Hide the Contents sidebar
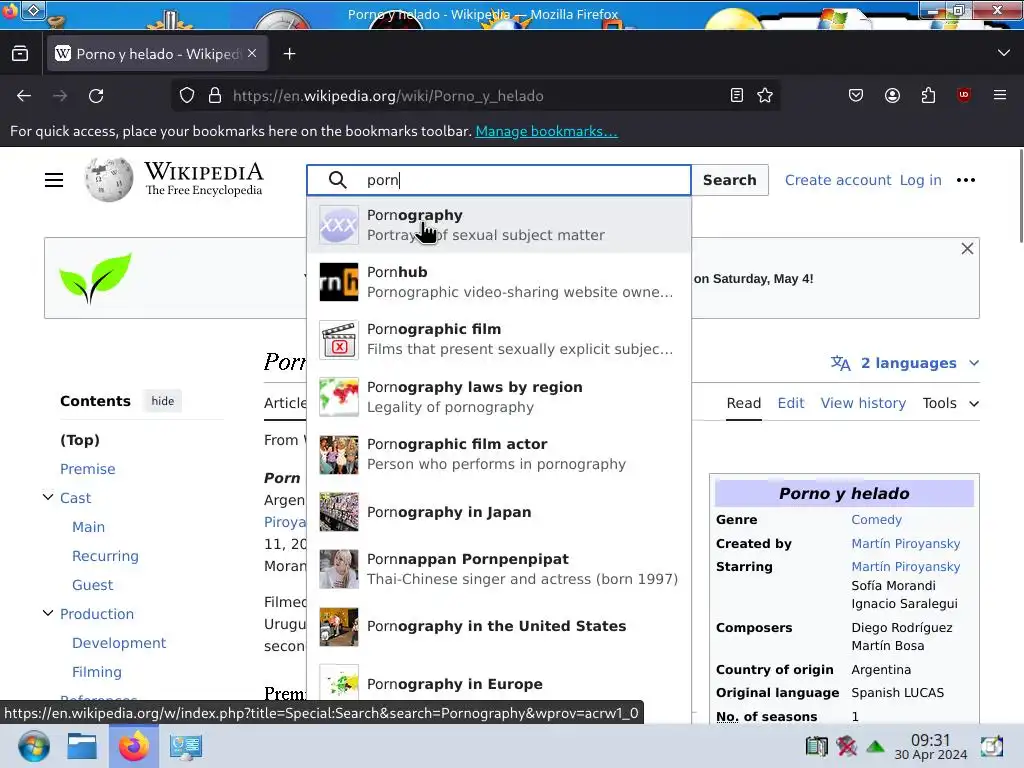Screen dimensions: 1024x768 pos(163,401)
